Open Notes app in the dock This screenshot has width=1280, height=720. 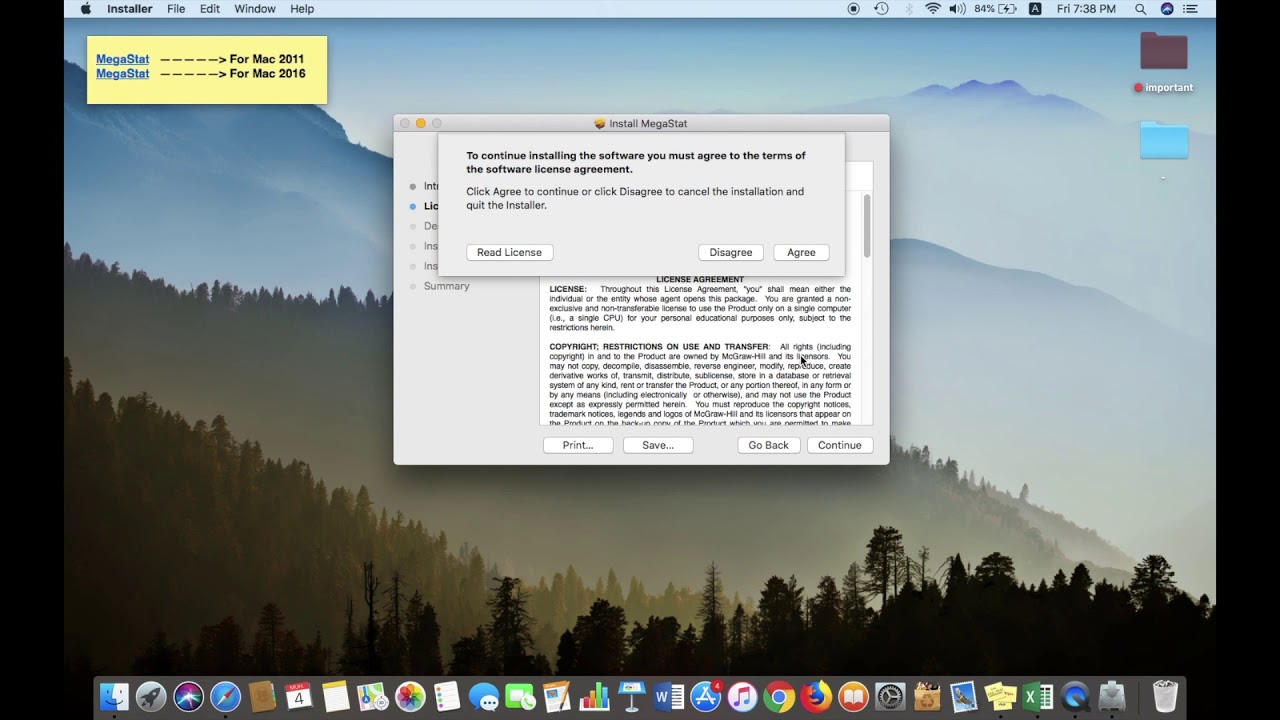pyautogui.click(x=336, y=696)
